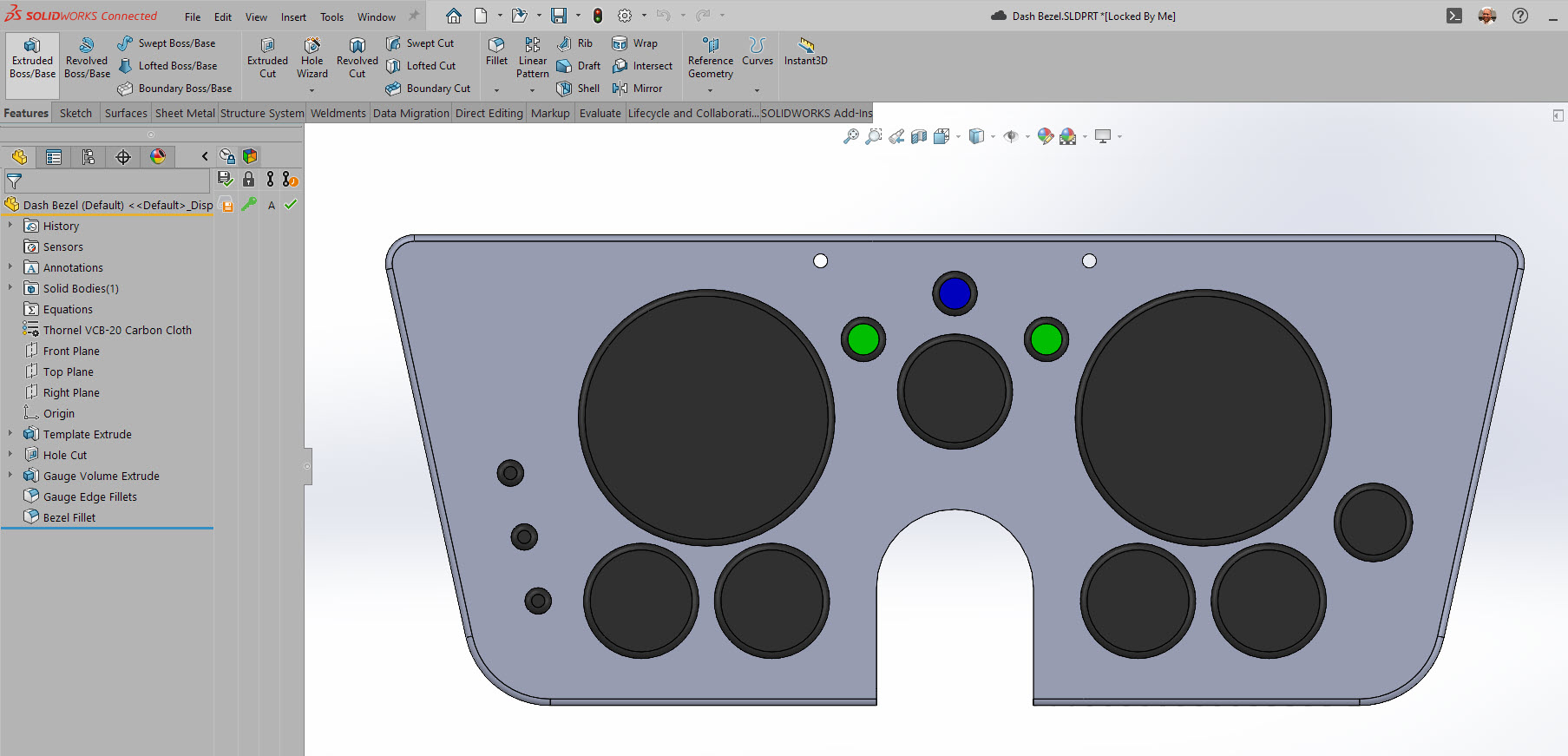Toggle the Hide/Show Items eye icon

pyautogui.click(x=1010, y=136)
